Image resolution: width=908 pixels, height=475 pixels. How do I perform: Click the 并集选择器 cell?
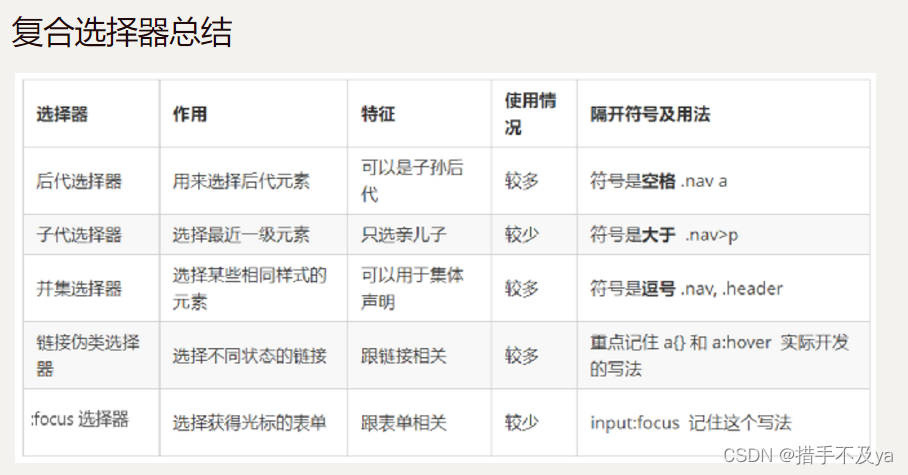91,288
